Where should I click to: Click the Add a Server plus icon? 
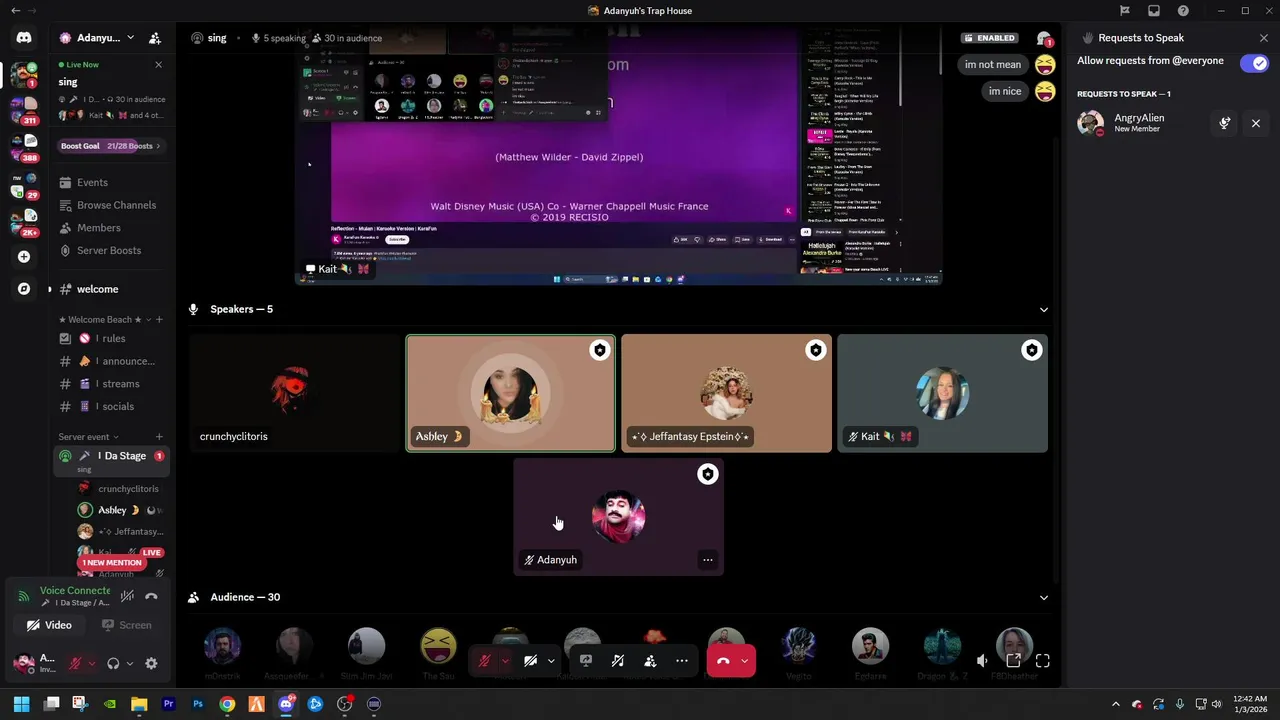click(24, 256)
